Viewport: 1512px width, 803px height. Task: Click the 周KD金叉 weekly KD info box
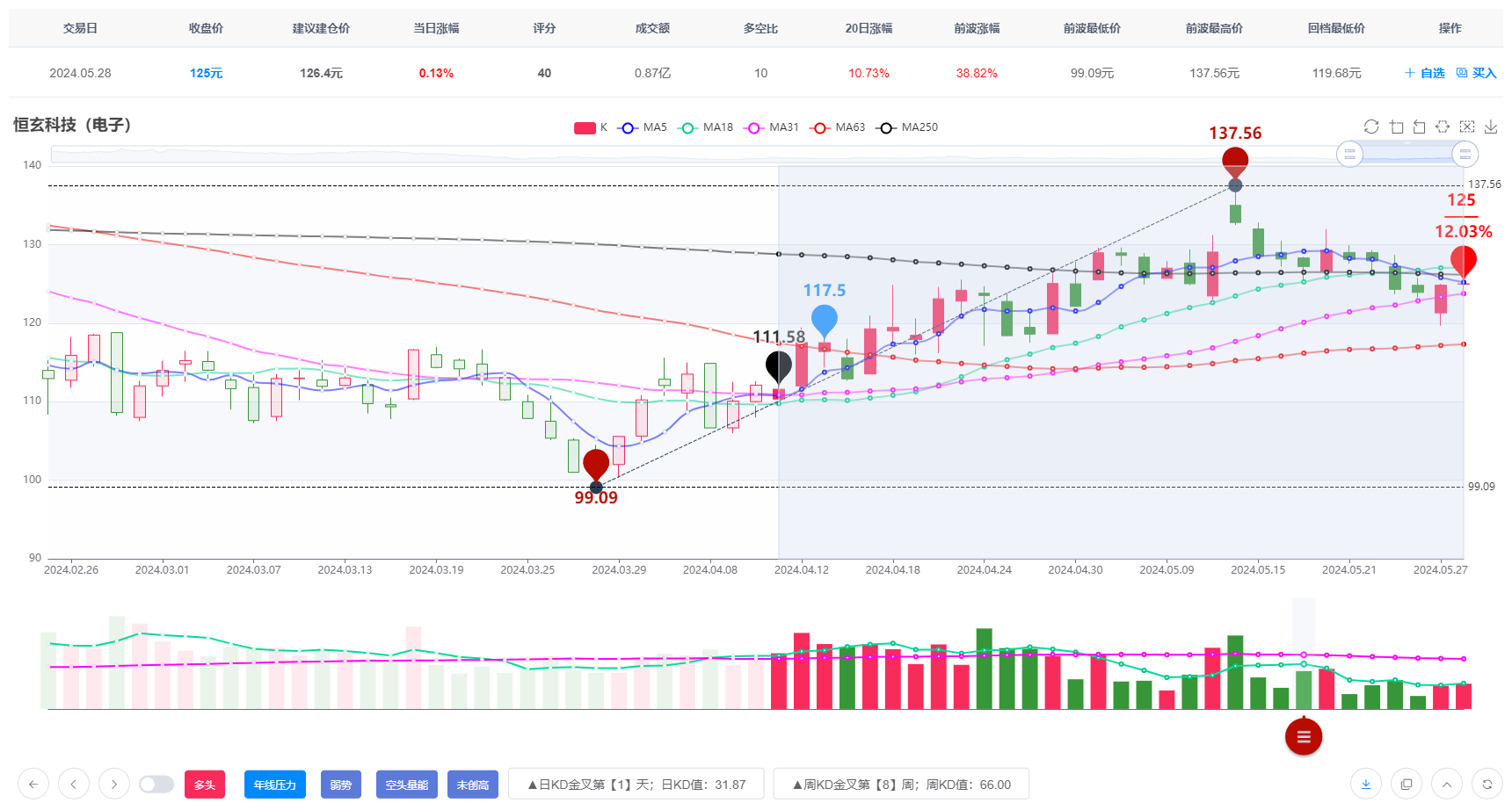(x=901, y=785)
